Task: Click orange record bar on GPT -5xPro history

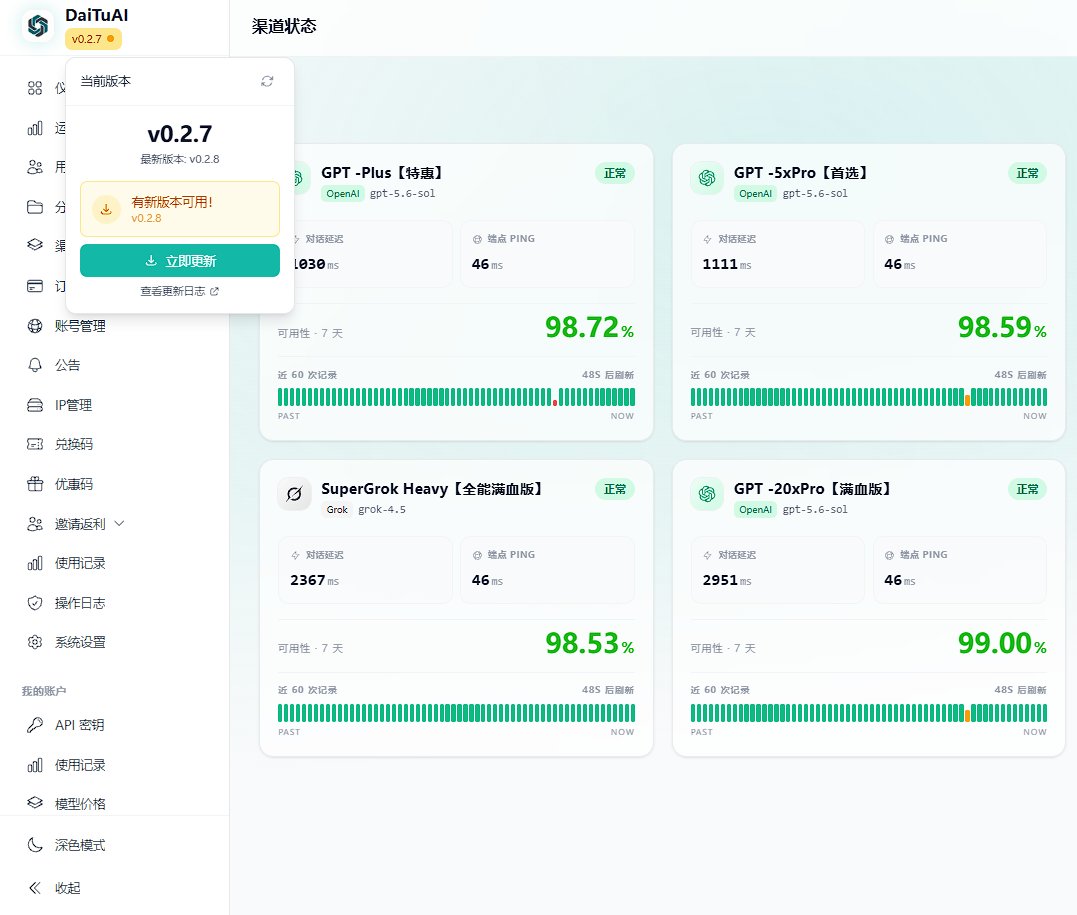Action: click(968, 400)
